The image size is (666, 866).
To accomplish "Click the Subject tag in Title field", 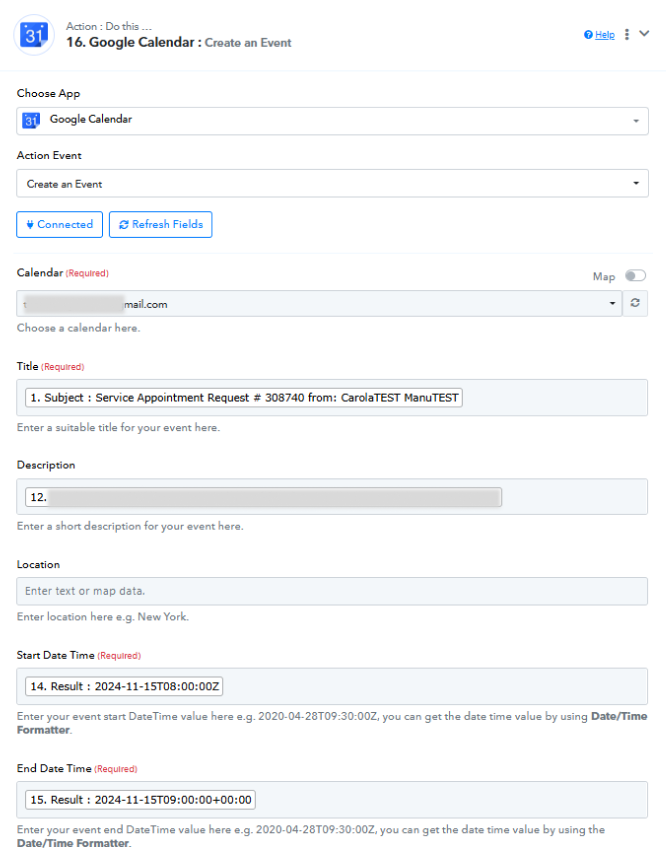I will point(244,398).
